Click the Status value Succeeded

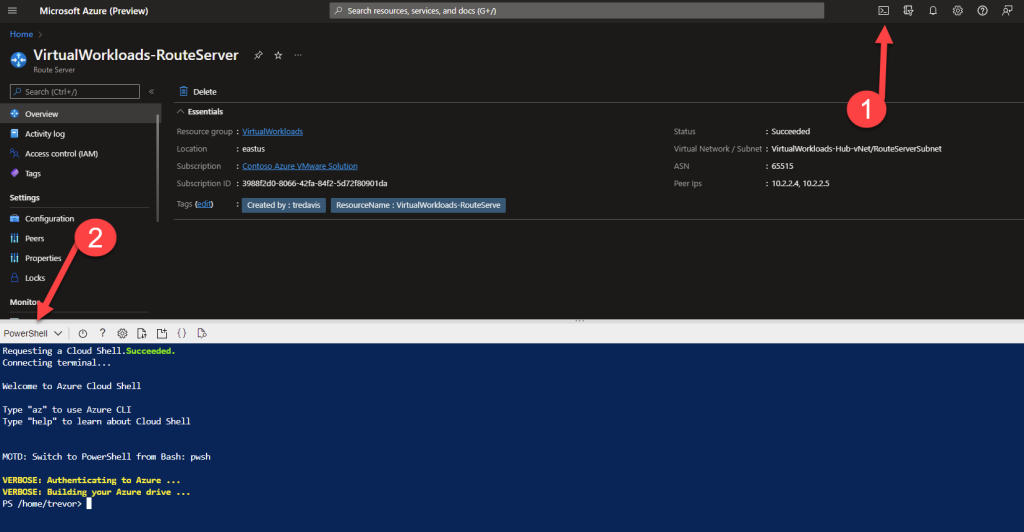tap(790, 131)
